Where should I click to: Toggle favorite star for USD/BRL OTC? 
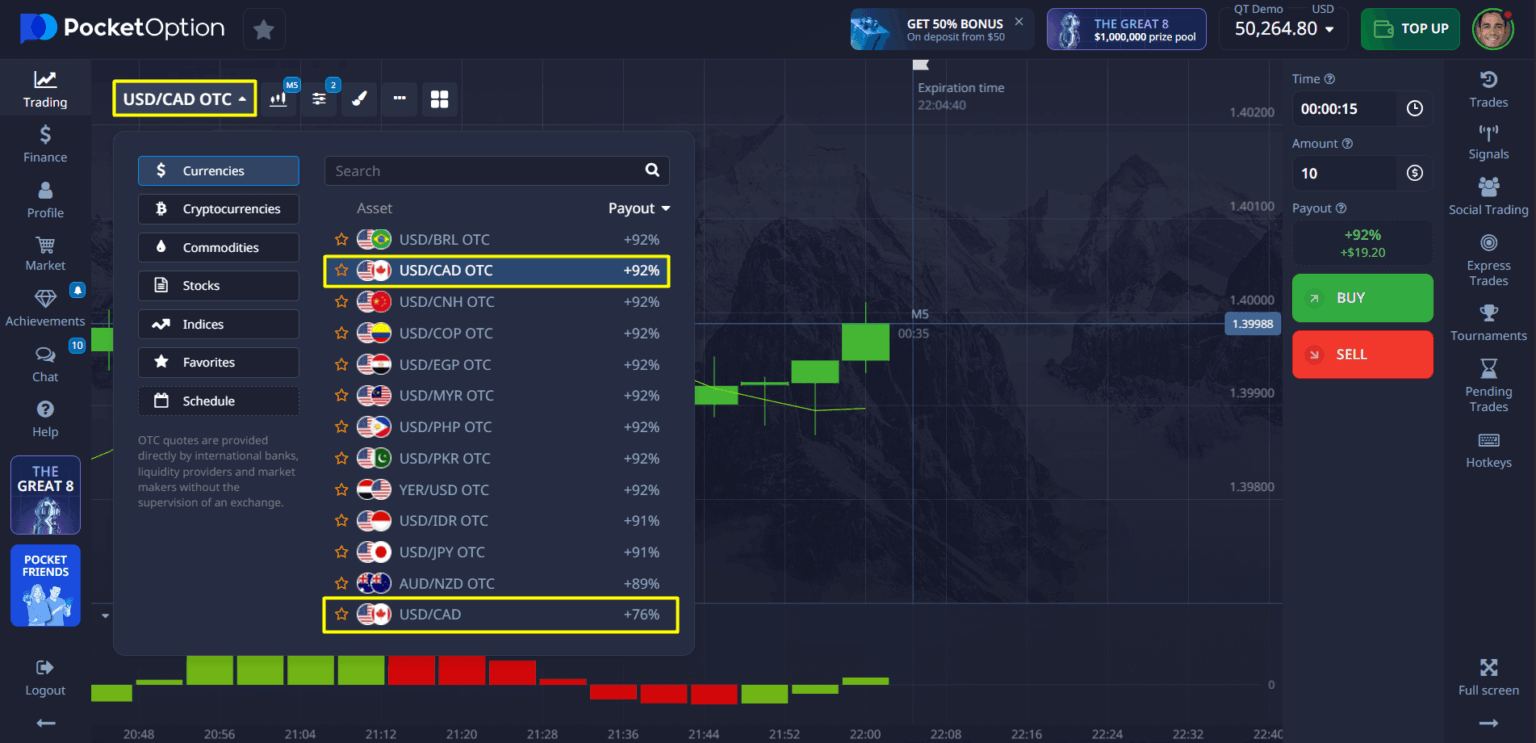click(342, 240)
